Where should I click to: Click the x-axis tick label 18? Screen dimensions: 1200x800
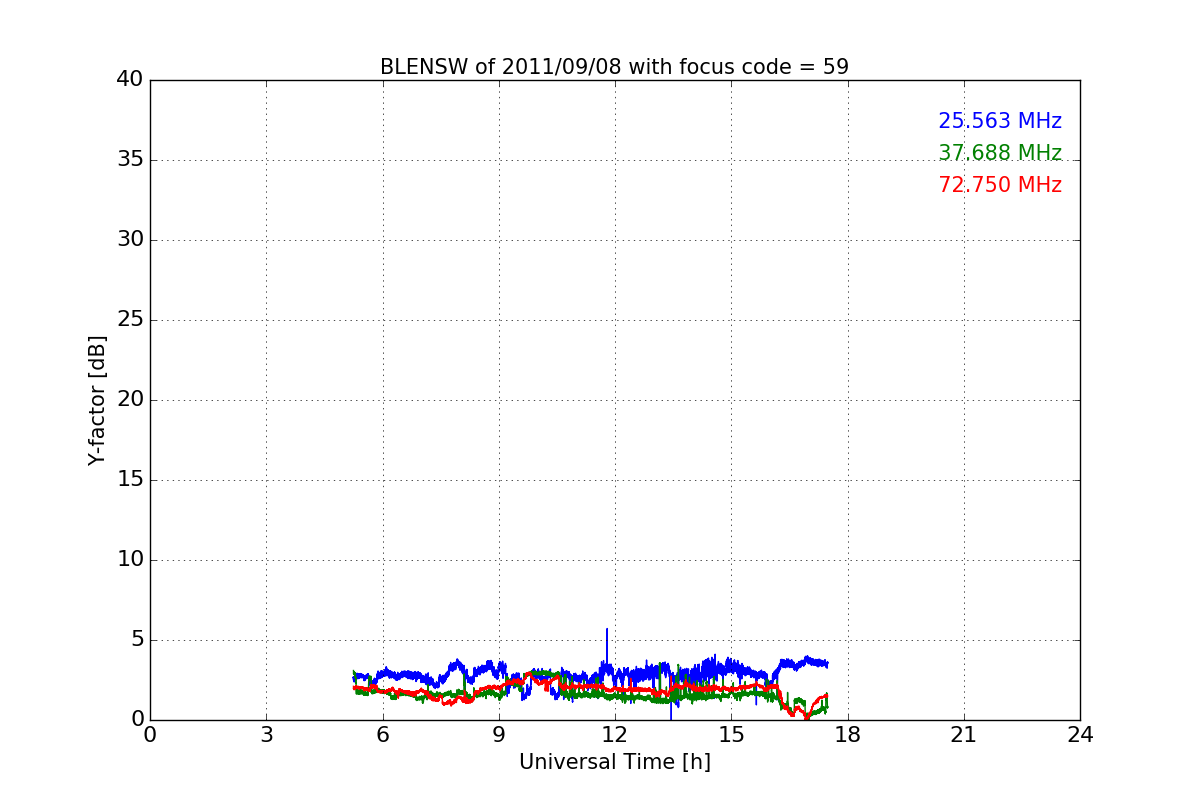(847, 735)
